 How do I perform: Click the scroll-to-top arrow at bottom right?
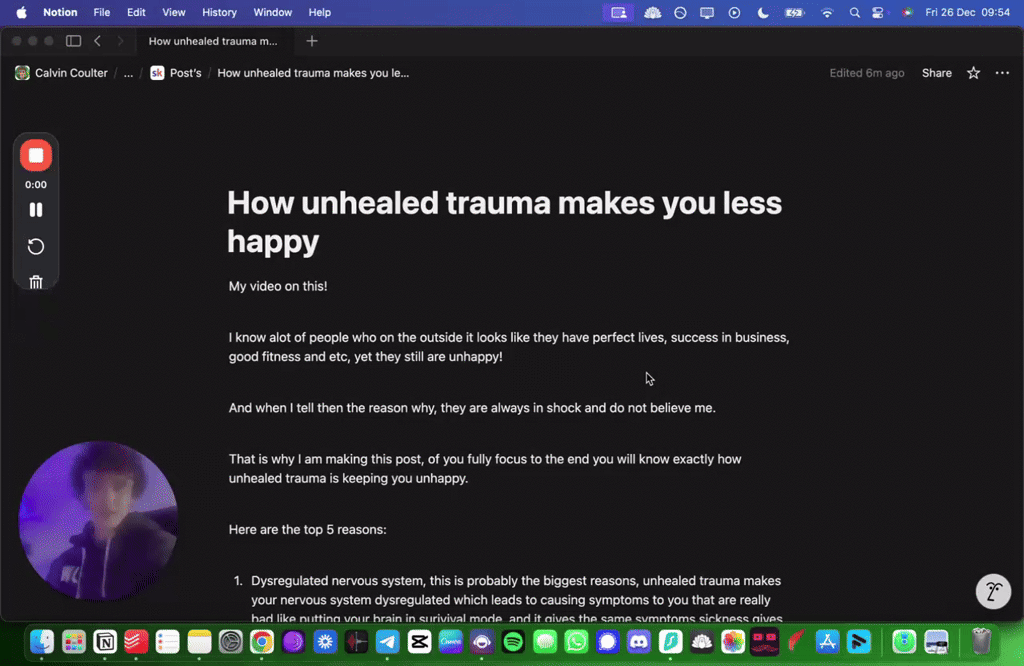[x=993, y=591]
